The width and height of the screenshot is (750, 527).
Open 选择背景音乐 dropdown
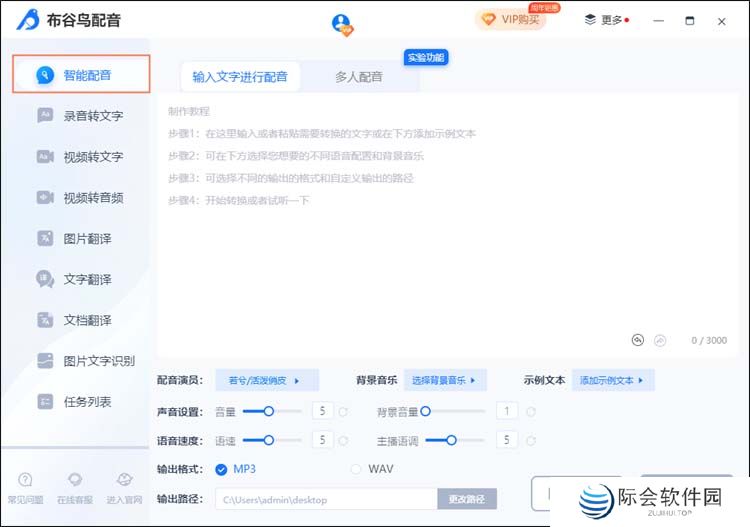[445, 380]
